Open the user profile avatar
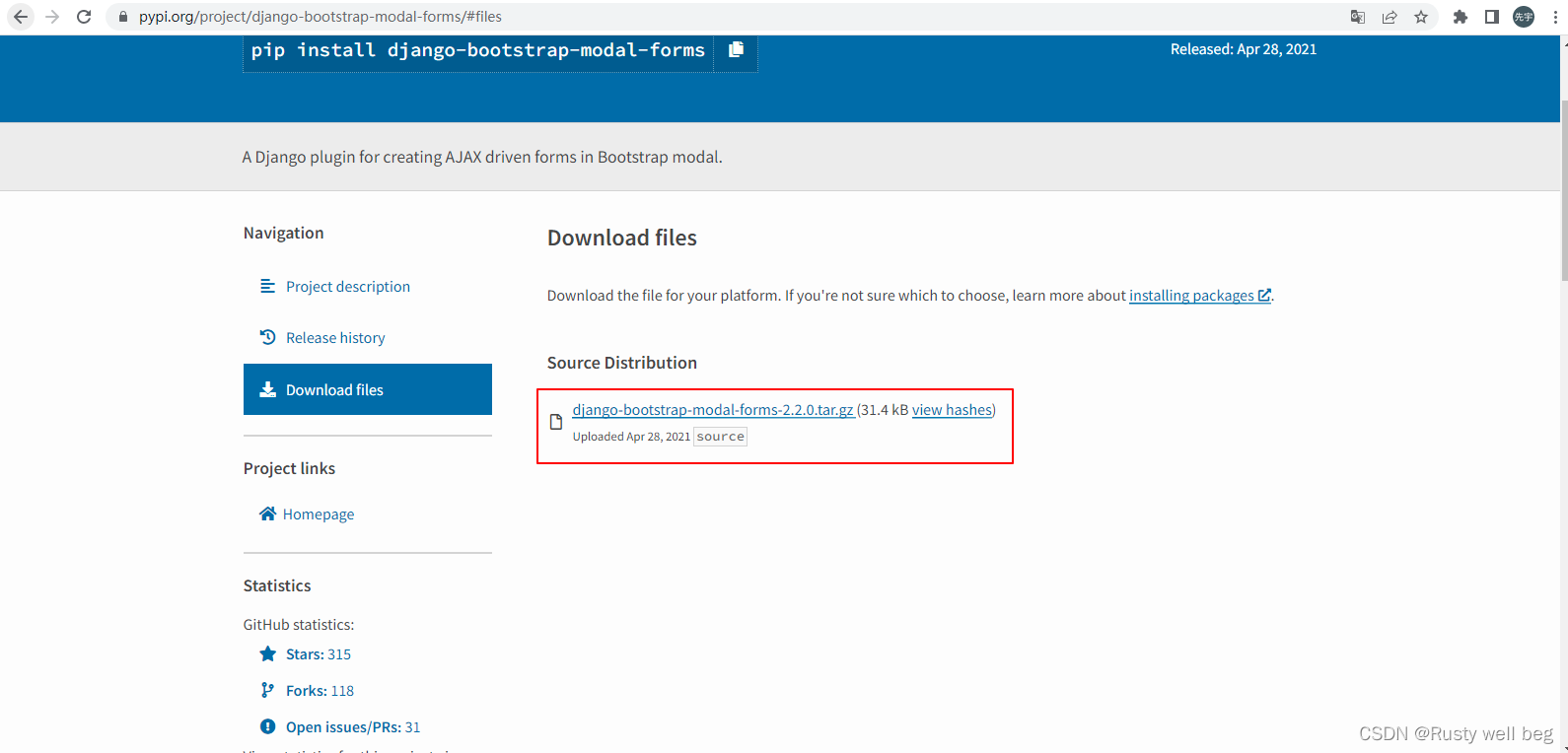 click(x=1524, y=17)
